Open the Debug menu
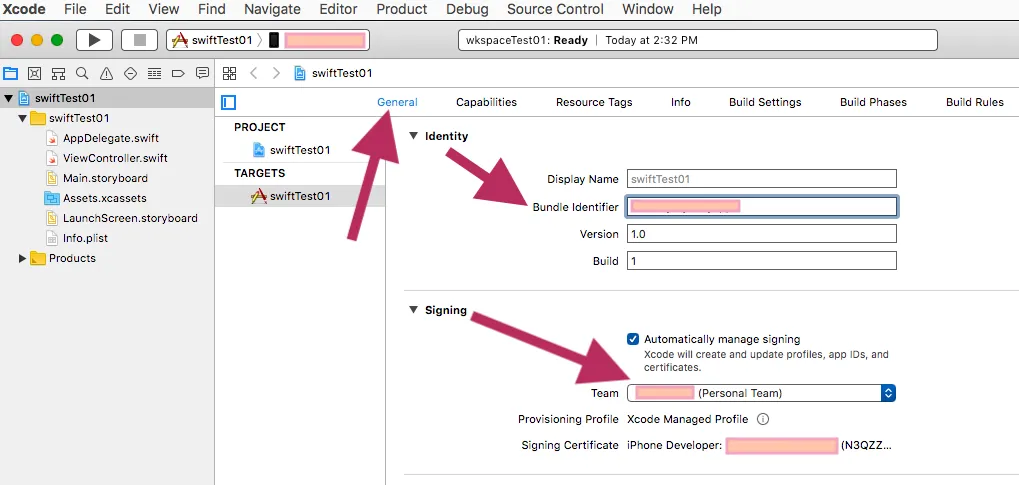1019x485 pixels. point(467,9)
